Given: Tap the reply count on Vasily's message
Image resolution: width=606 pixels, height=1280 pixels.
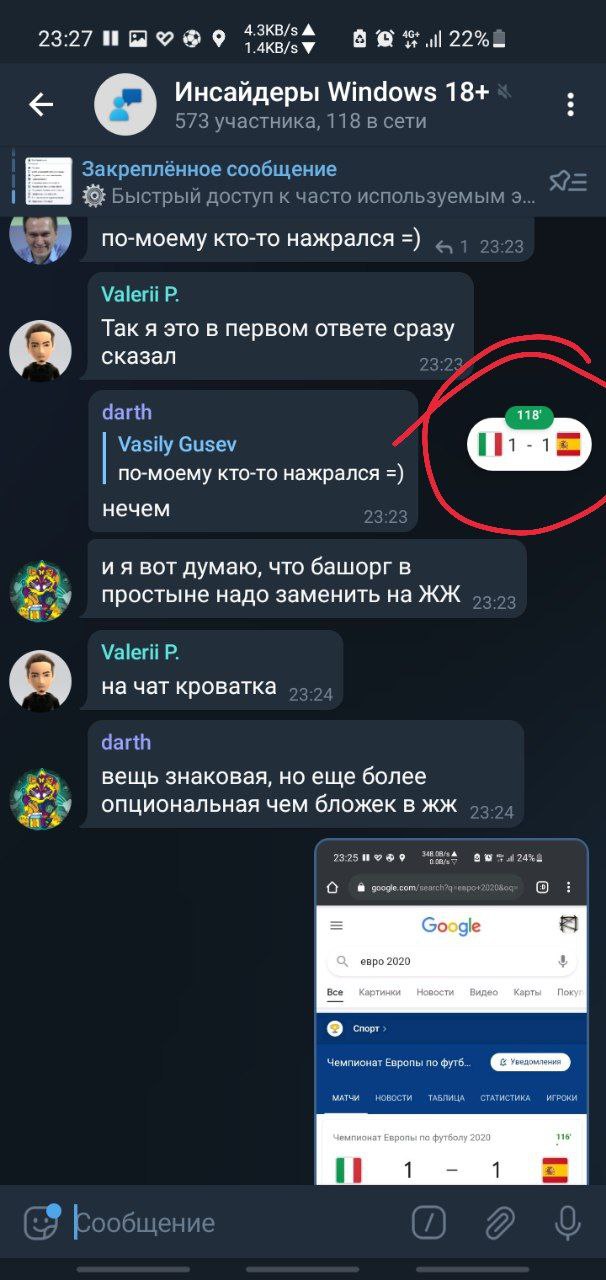Looking at the screenshot, I should coord(452,246).
